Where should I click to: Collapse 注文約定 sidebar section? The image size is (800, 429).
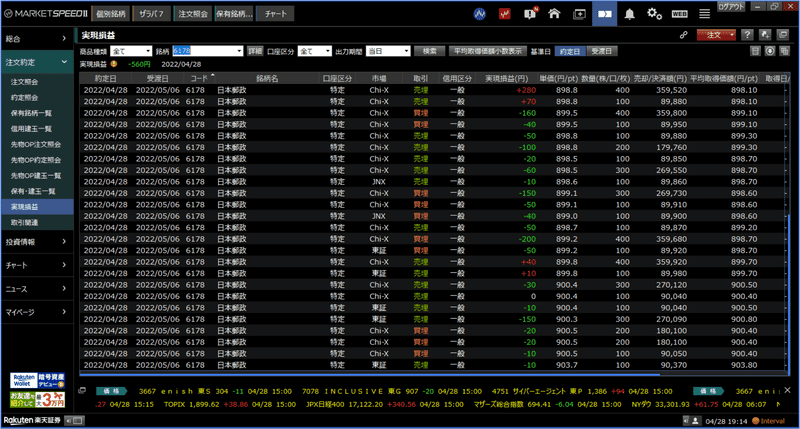(37, 62)
